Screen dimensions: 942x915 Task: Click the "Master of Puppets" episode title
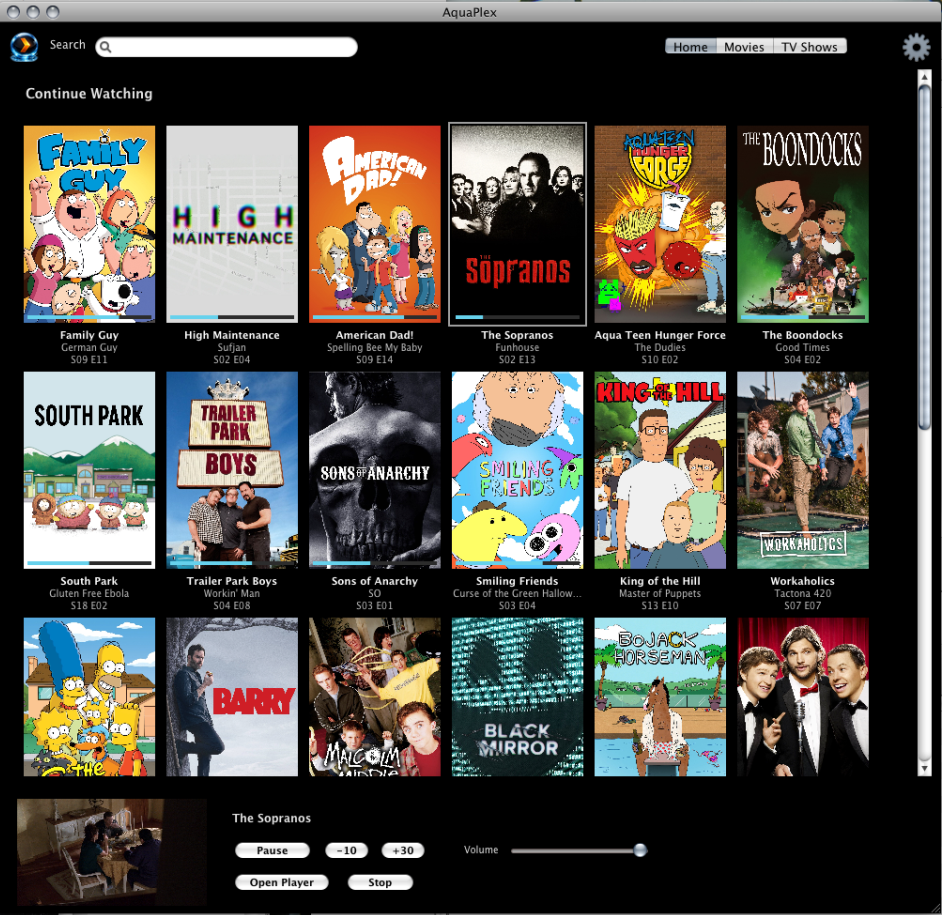[660, 593]
